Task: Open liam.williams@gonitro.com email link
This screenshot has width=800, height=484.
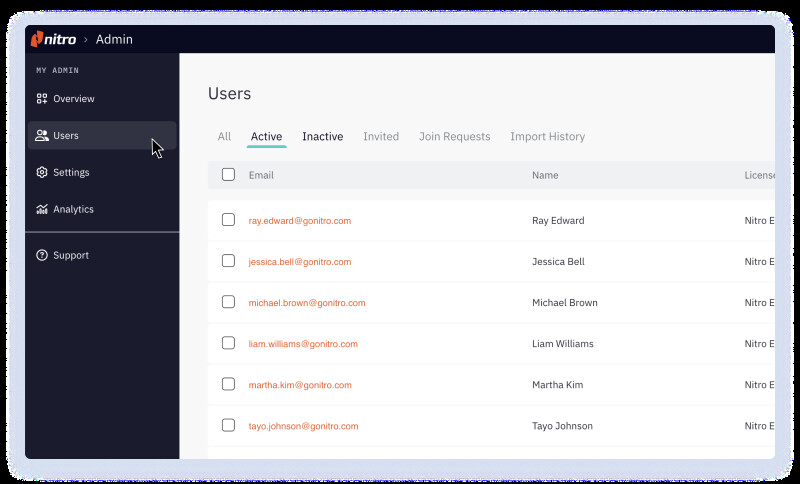Action: (x=303, y=344)
